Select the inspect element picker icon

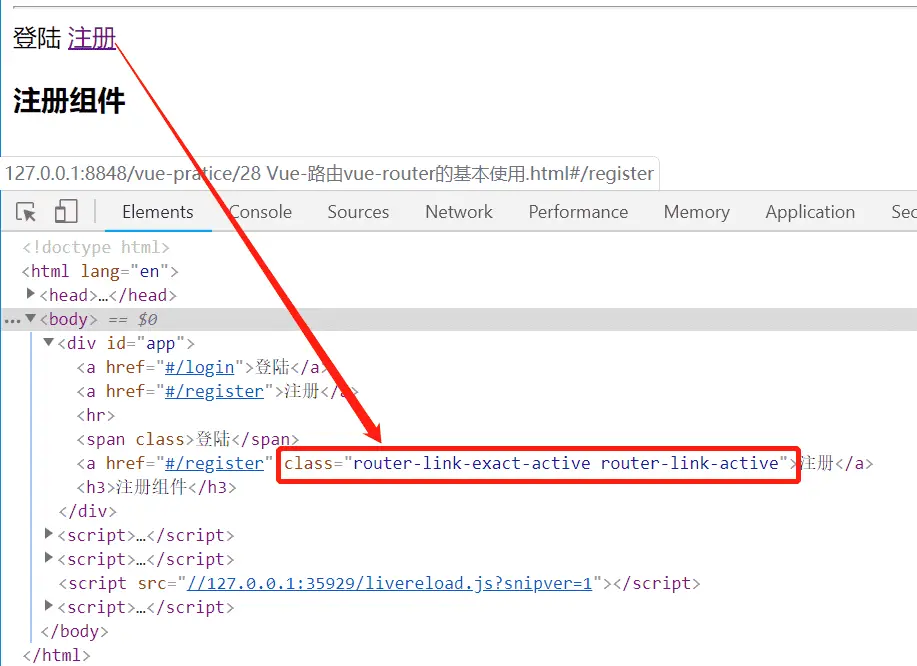pos(26,212)
